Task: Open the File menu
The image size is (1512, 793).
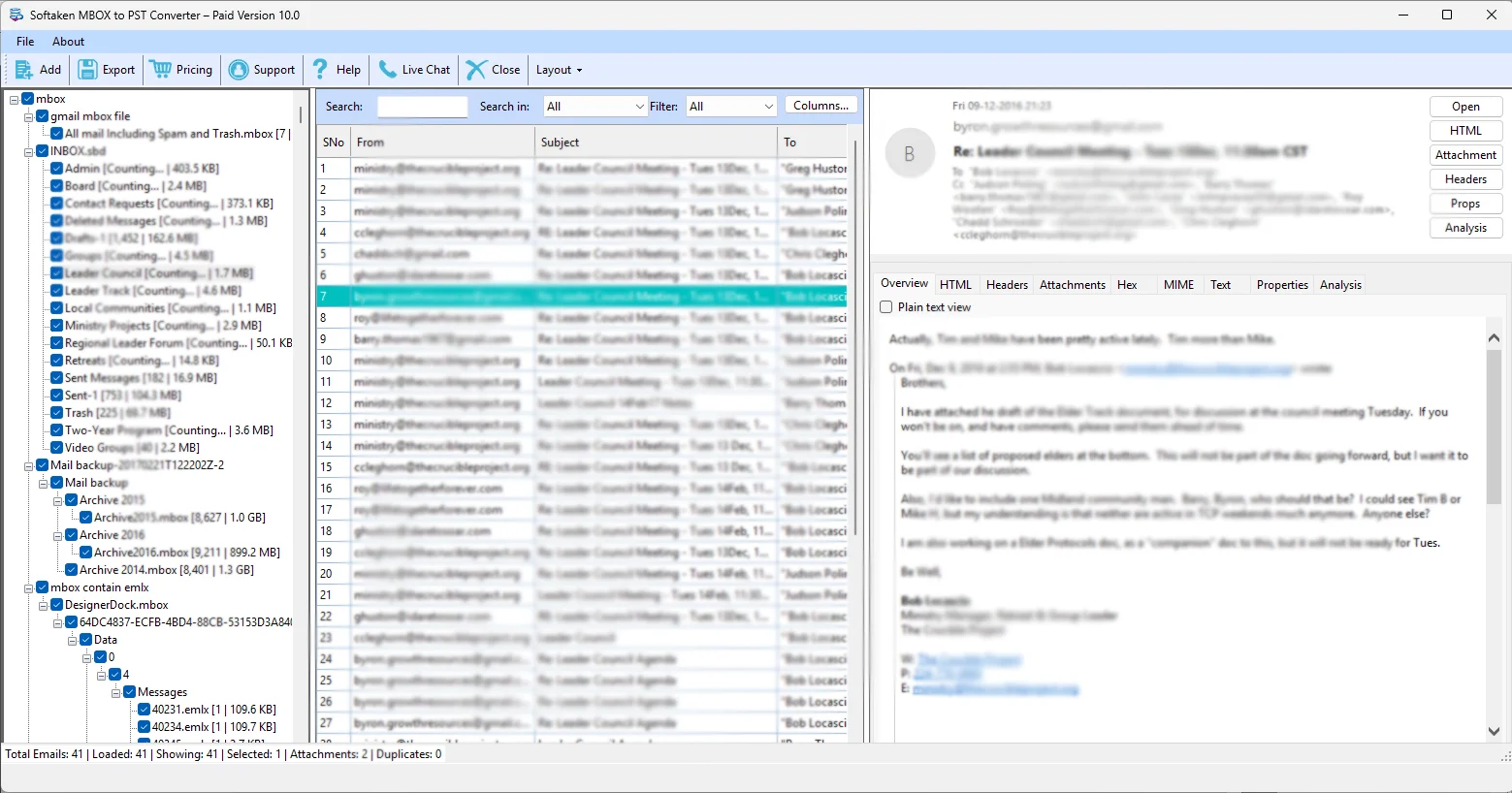Action: click(25, 42)
